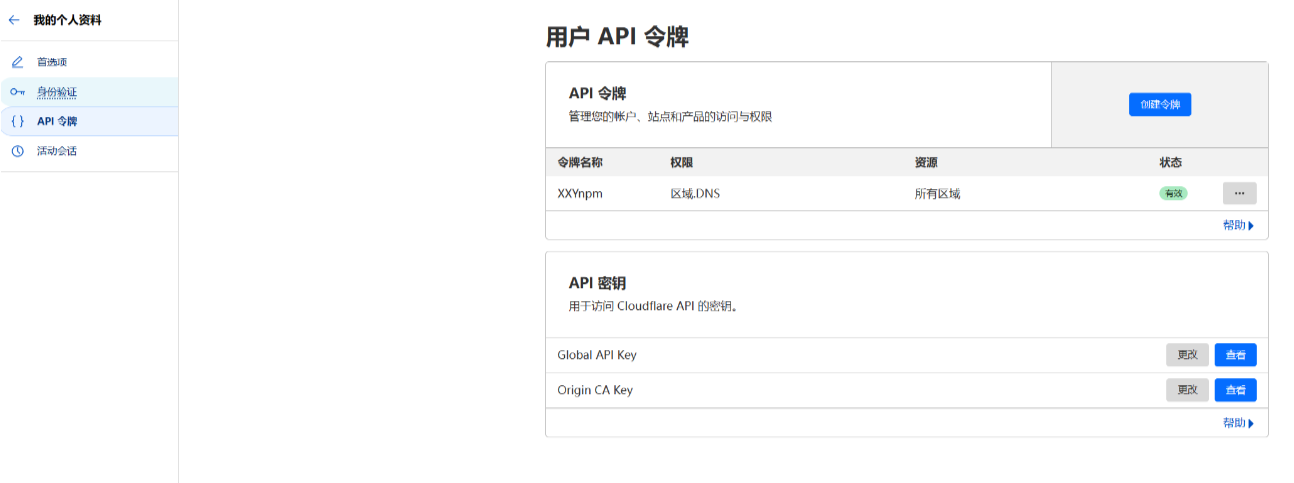Click the 我的个人资料 sidebar title
The height and width of the screenshot is (483, 1294).
pos(67,20)
